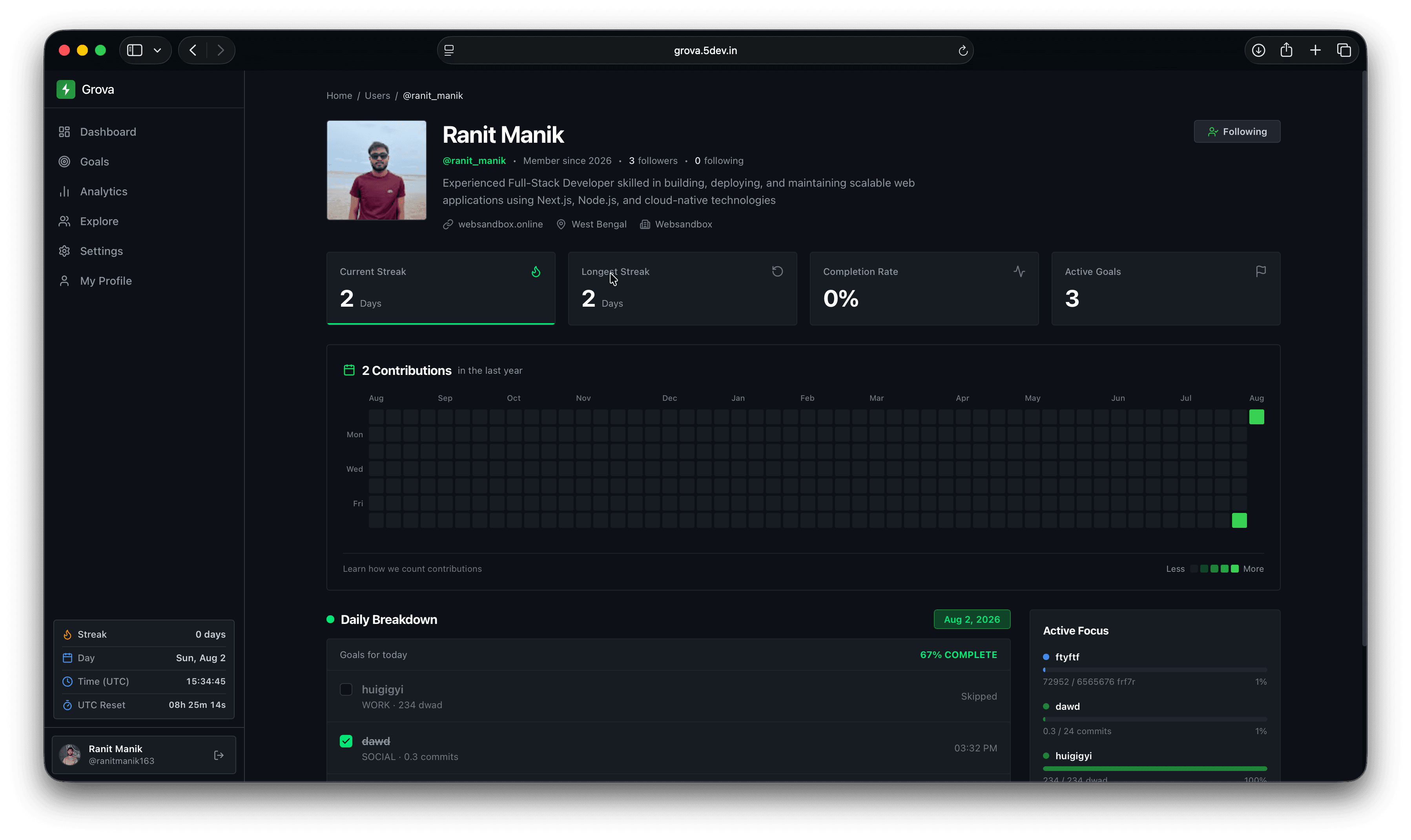Click the Settings gear icon in sidebar
Screen dimensions: 1411x840
coord(65,251)
